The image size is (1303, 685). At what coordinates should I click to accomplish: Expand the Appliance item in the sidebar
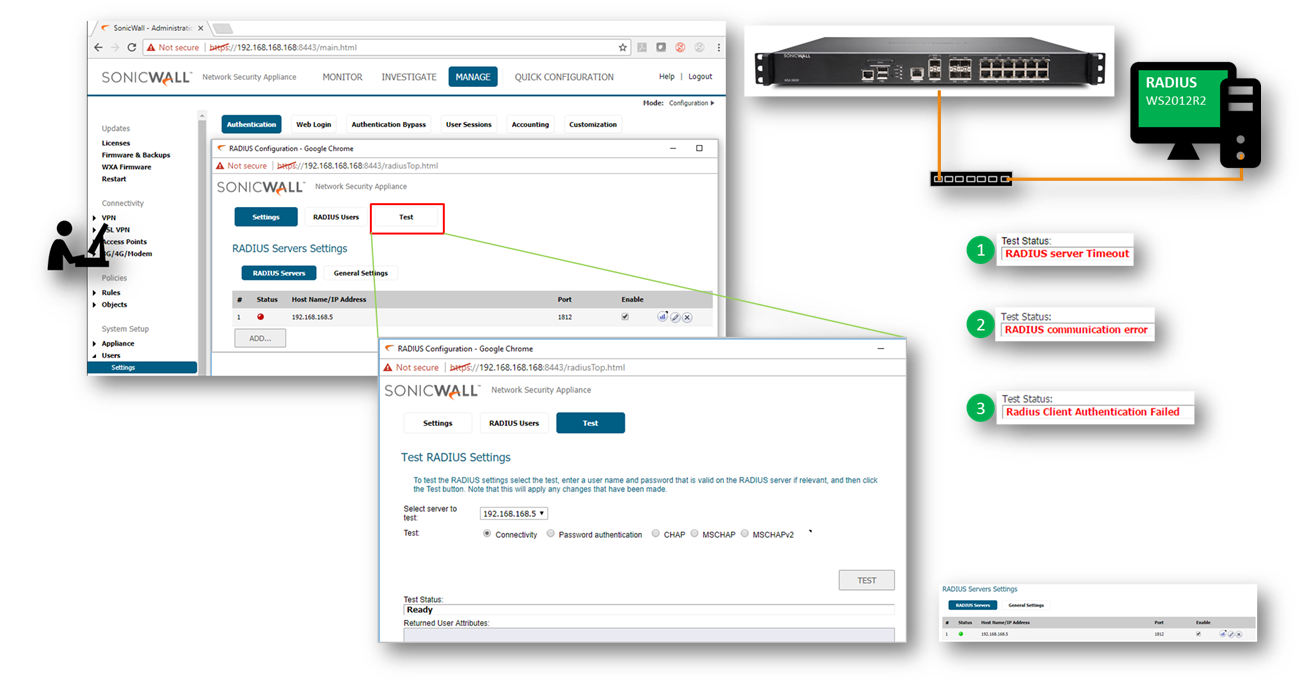pos(95,344)
